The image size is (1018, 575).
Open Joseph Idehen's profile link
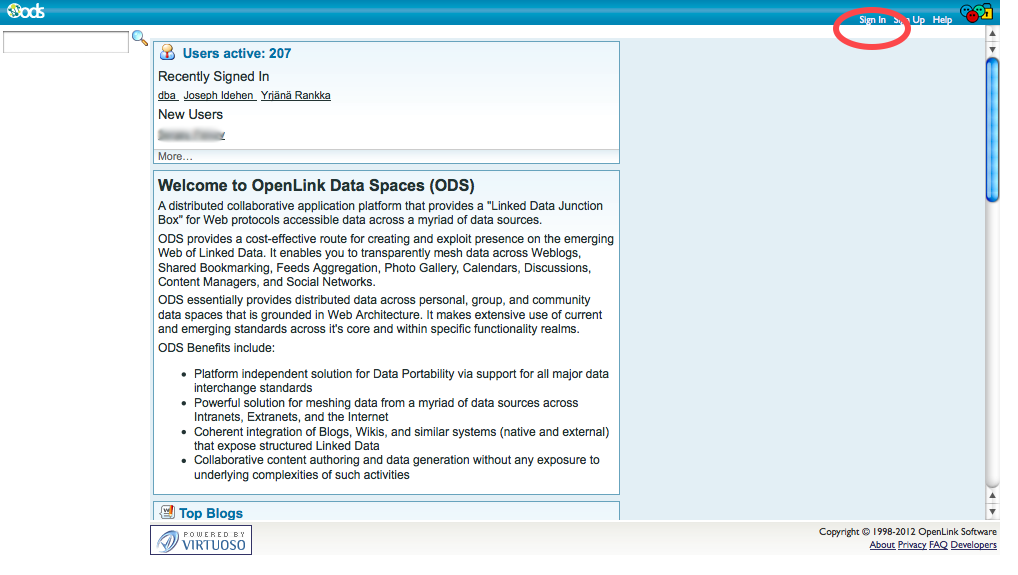coord(219,96)
